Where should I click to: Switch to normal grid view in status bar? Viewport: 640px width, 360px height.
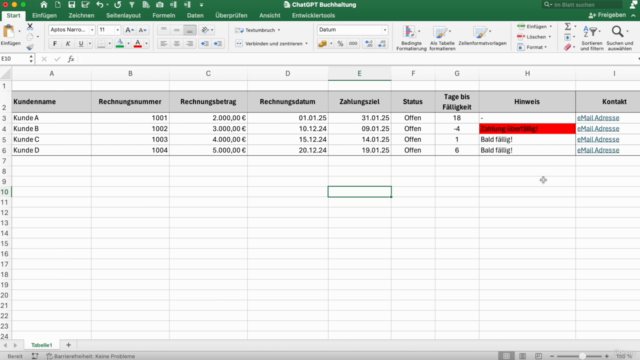(507, 356)
